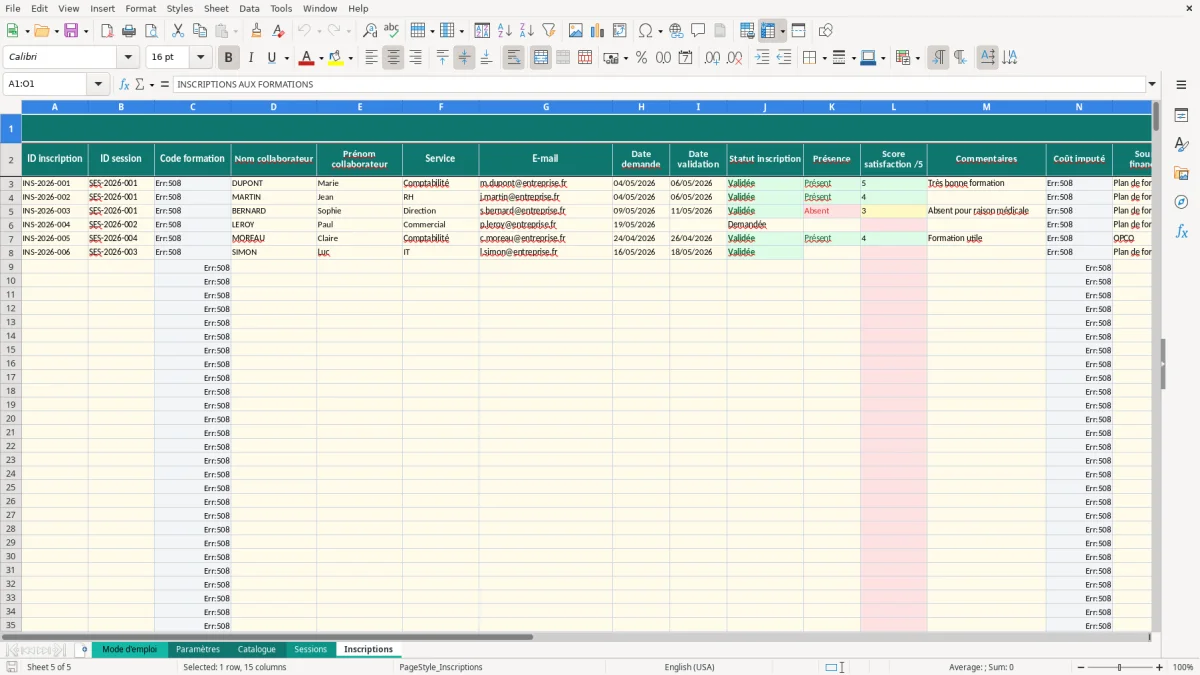
Task: Format the cell as percent
Action: (x=641, y=58)
